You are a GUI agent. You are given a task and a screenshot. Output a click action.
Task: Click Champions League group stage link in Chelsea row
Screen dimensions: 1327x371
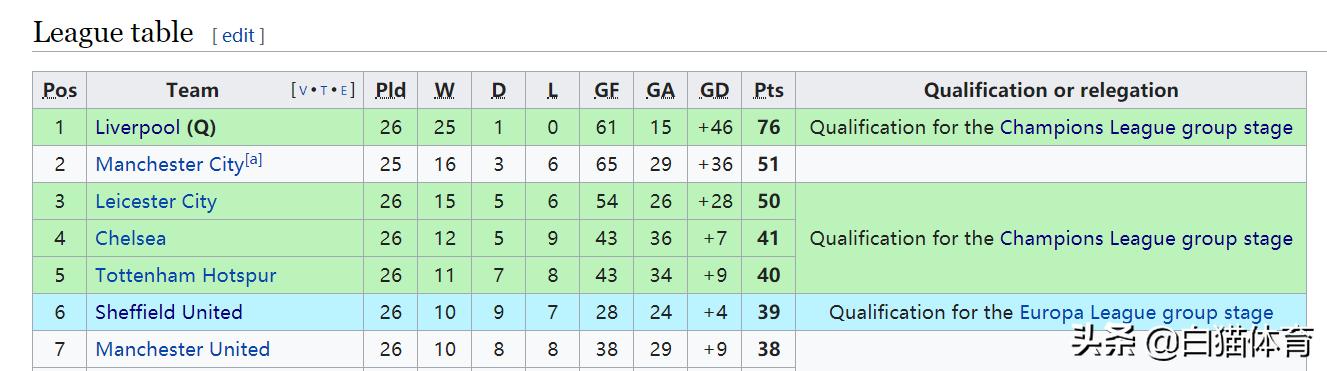coord(1146,238)
